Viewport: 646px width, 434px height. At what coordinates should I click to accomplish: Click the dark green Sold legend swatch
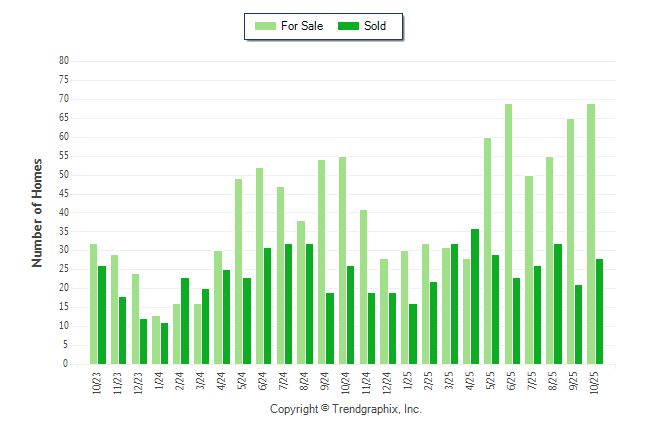tap(350, 26)
